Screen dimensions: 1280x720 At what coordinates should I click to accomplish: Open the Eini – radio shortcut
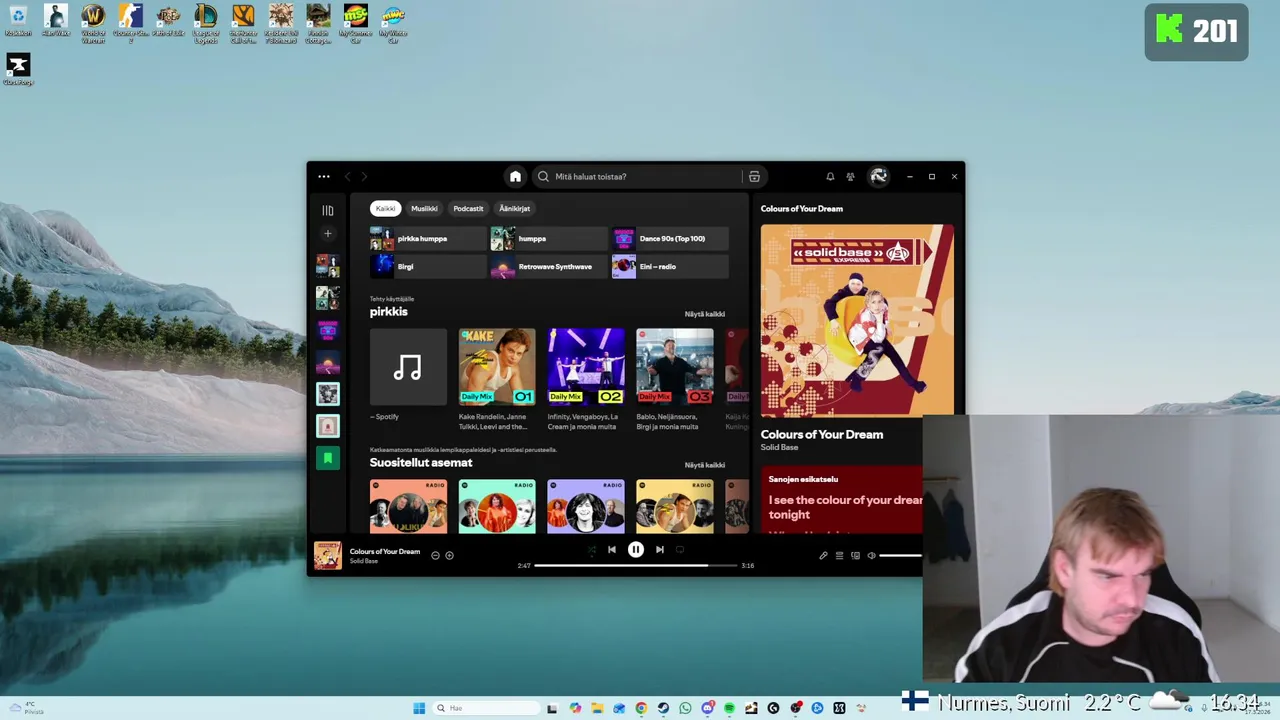(x=670, y=267)
